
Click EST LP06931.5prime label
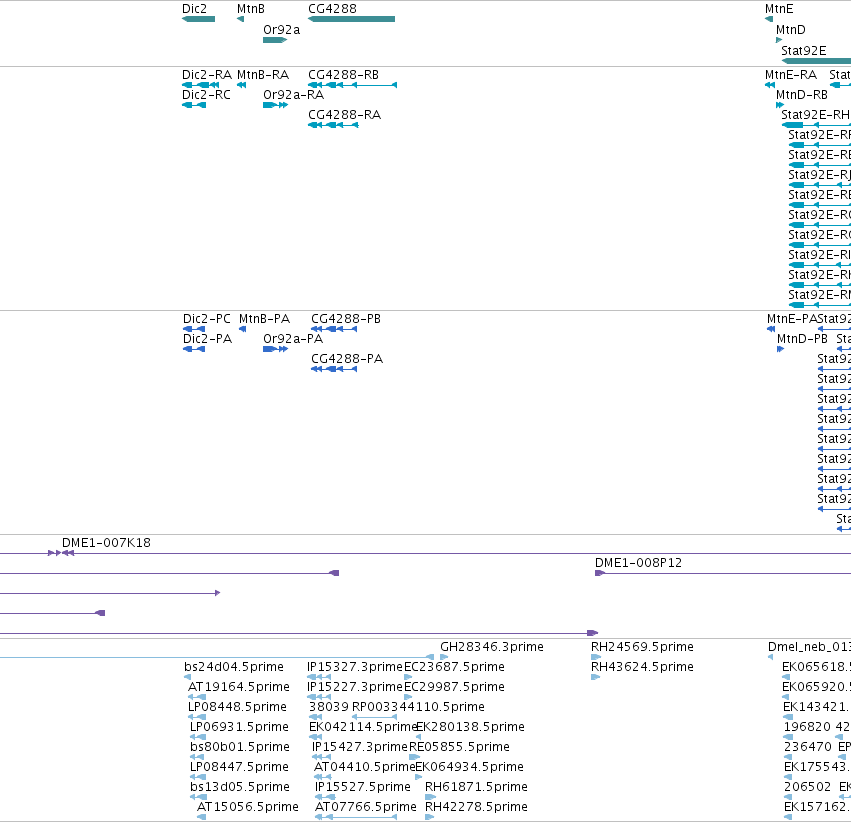[x=239, y=727]
